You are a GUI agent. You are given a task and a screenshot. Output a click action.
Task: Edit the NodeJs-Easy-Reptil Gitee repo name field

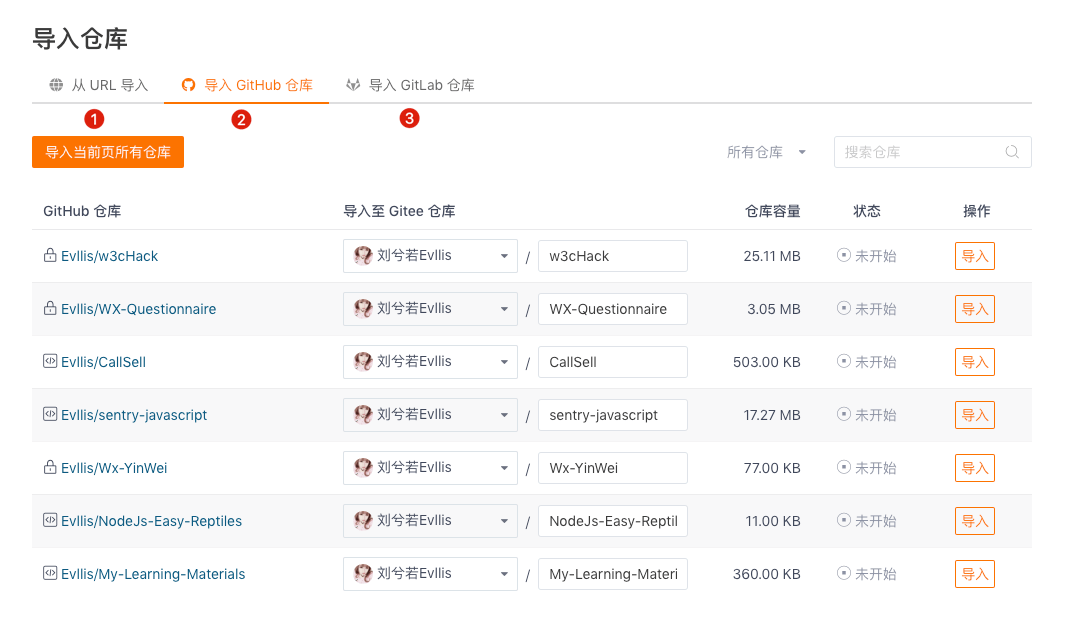click(613, 521)
